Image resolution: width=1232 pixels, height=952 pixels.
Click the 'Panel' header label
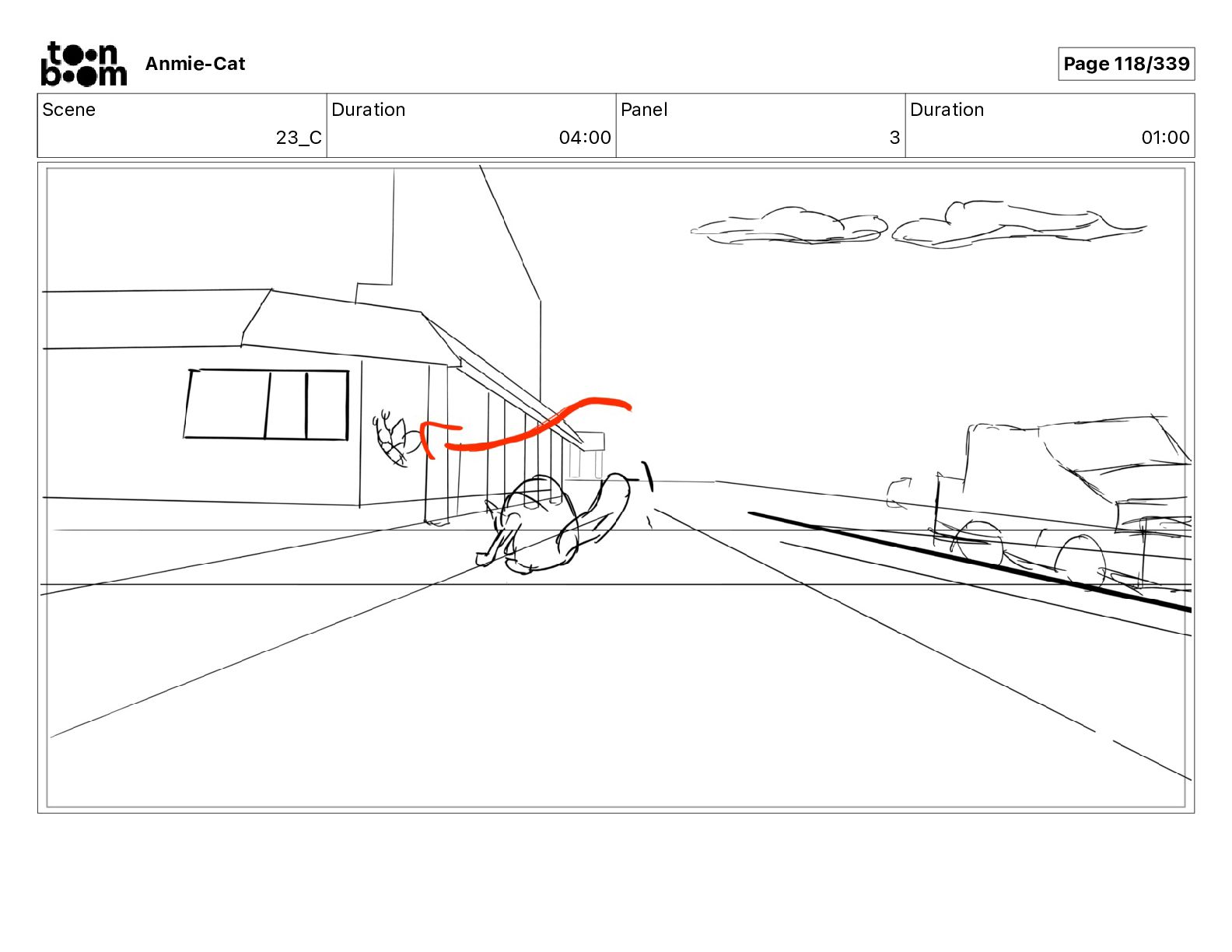[x=644, y=110]
